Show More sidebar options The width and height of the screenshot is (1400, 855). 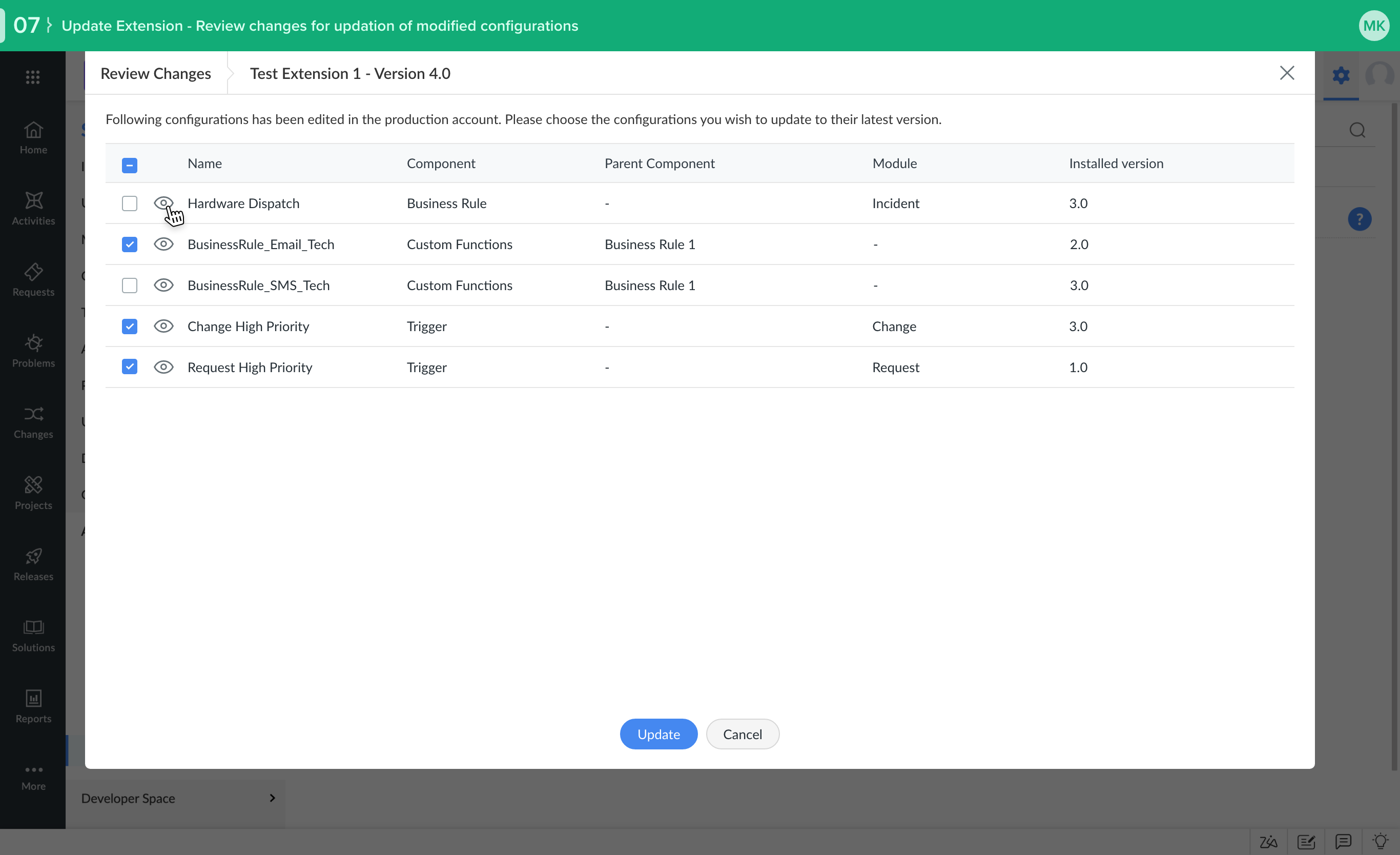tap(33, 777)
